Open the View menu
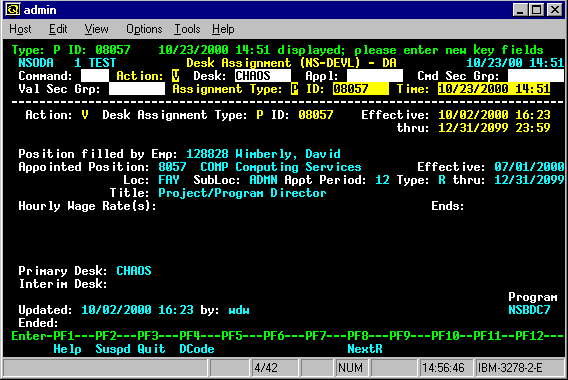The width and height of the screenshot is (568, 380). (96, 29)
